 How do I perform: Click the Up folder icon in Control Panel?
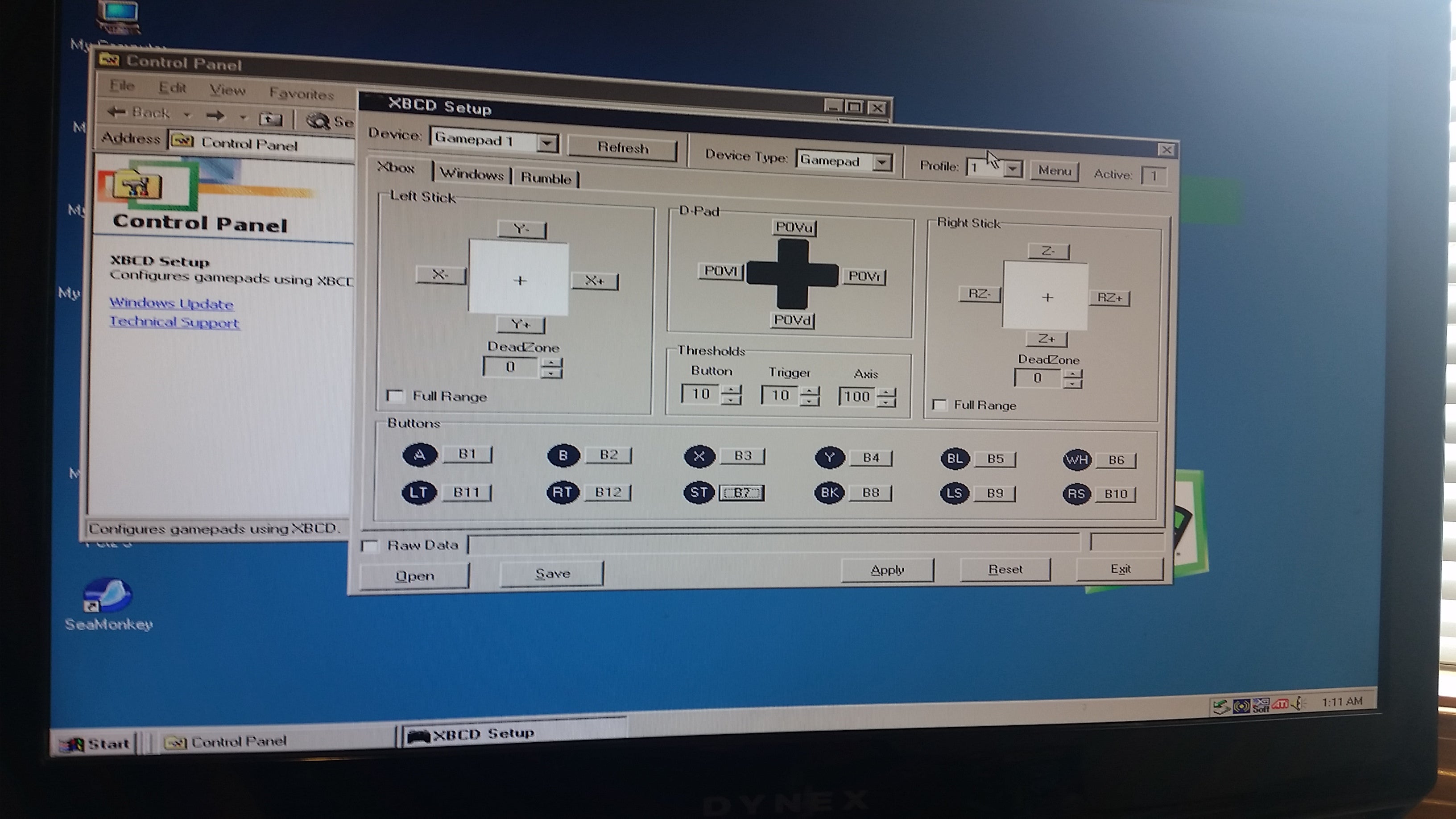tap(270, 119)
